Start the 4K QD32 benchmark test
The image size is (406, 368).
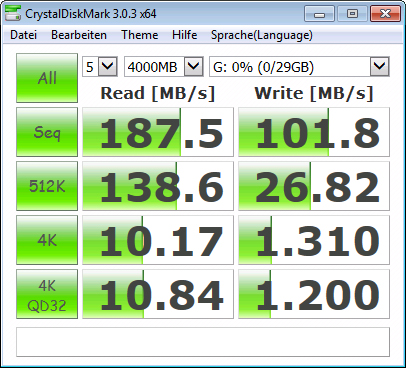(47, 294)
